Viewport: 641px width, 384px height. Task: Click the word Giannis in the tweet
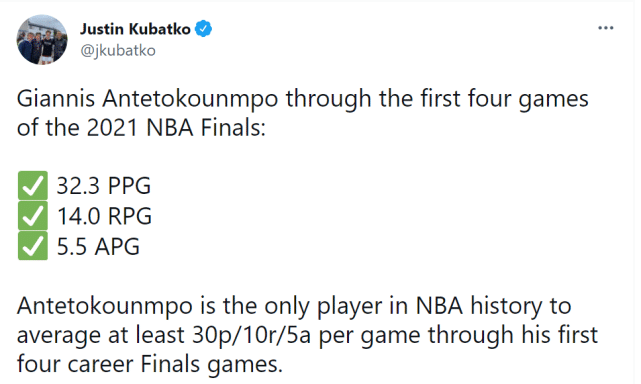tap(56, 99)
